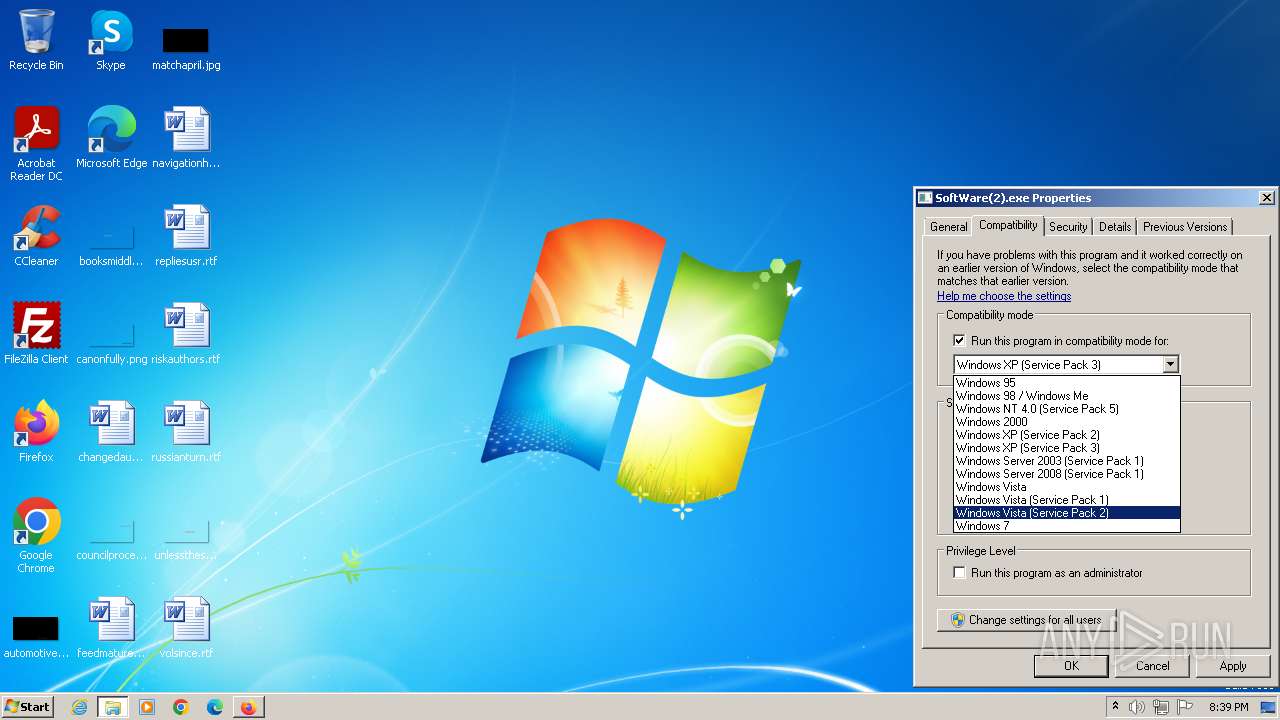
Task: Launch the Firefox desktop shortcut
Action: [x=36, y=432]
